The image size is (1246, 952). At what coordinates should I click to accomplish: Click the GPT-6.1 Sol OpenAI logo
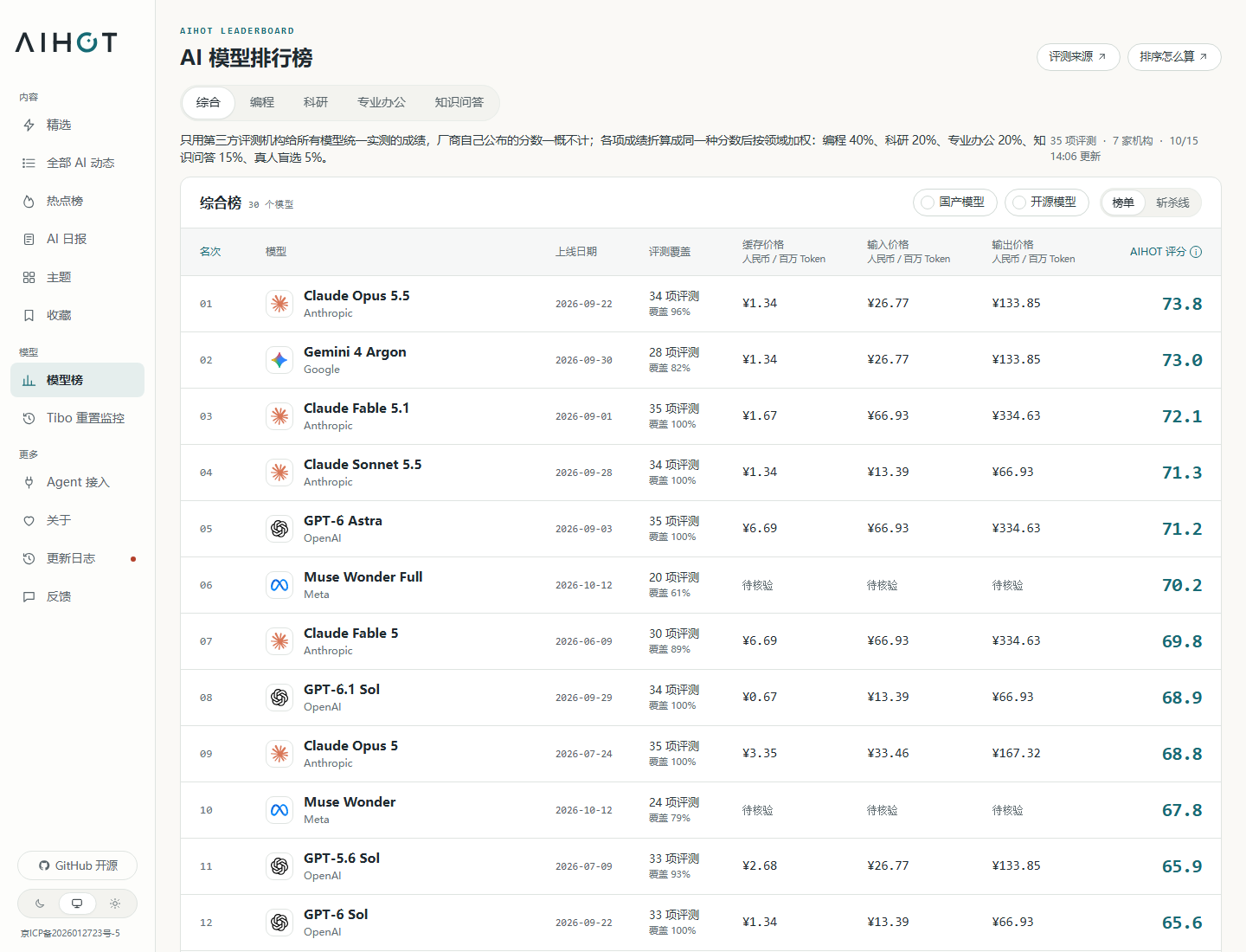(279, 698)
